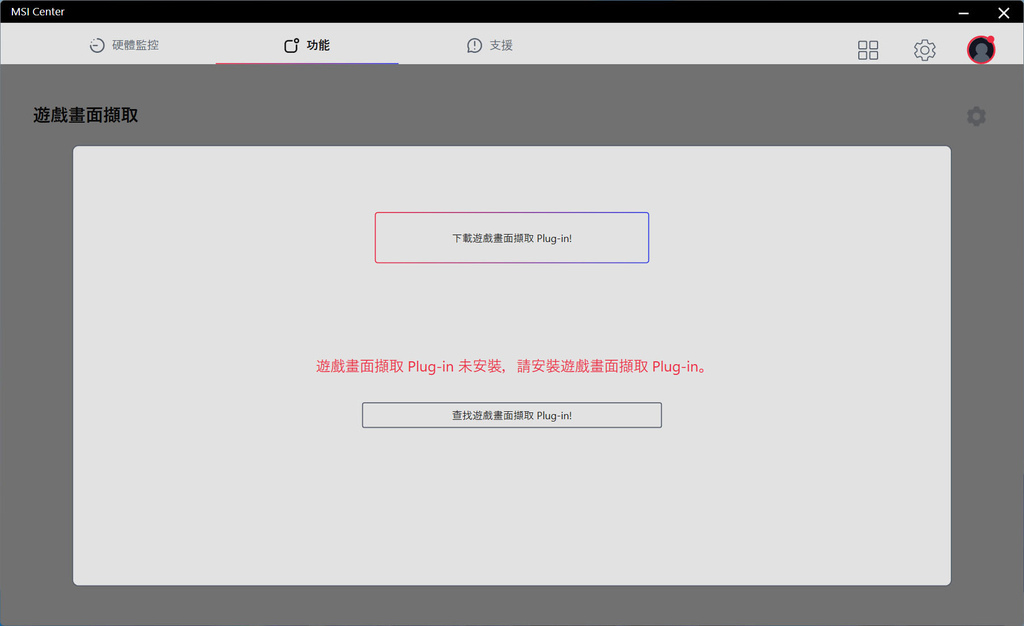Minimize the MSI Center window
Screen dimensions: 1024x626
click(963, 12)
